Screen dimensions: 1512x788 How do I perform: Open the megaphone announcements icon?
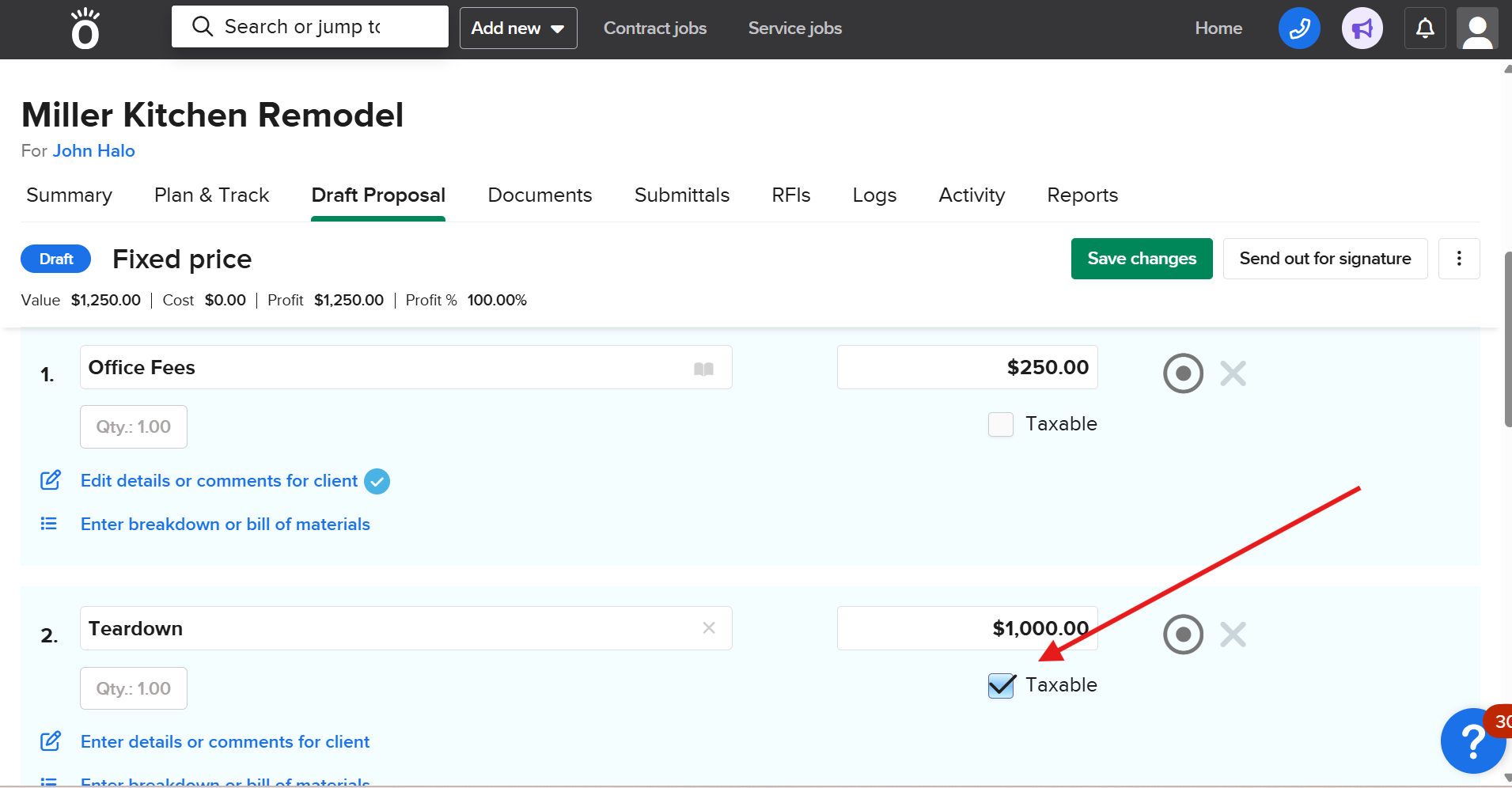(1362, 28)
